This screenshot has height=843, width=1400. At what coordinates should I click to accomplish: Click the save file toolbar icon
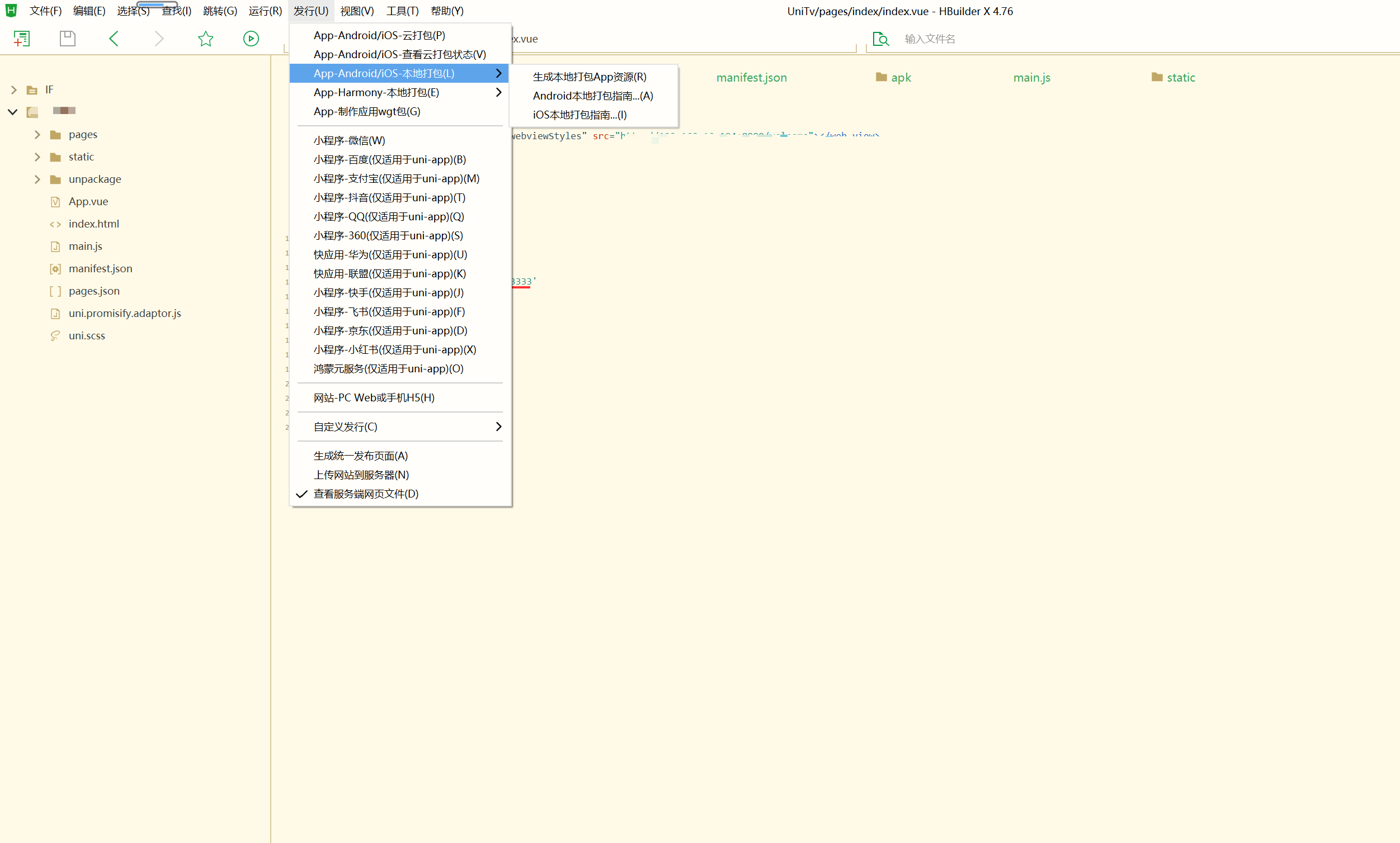click(68, 39)
